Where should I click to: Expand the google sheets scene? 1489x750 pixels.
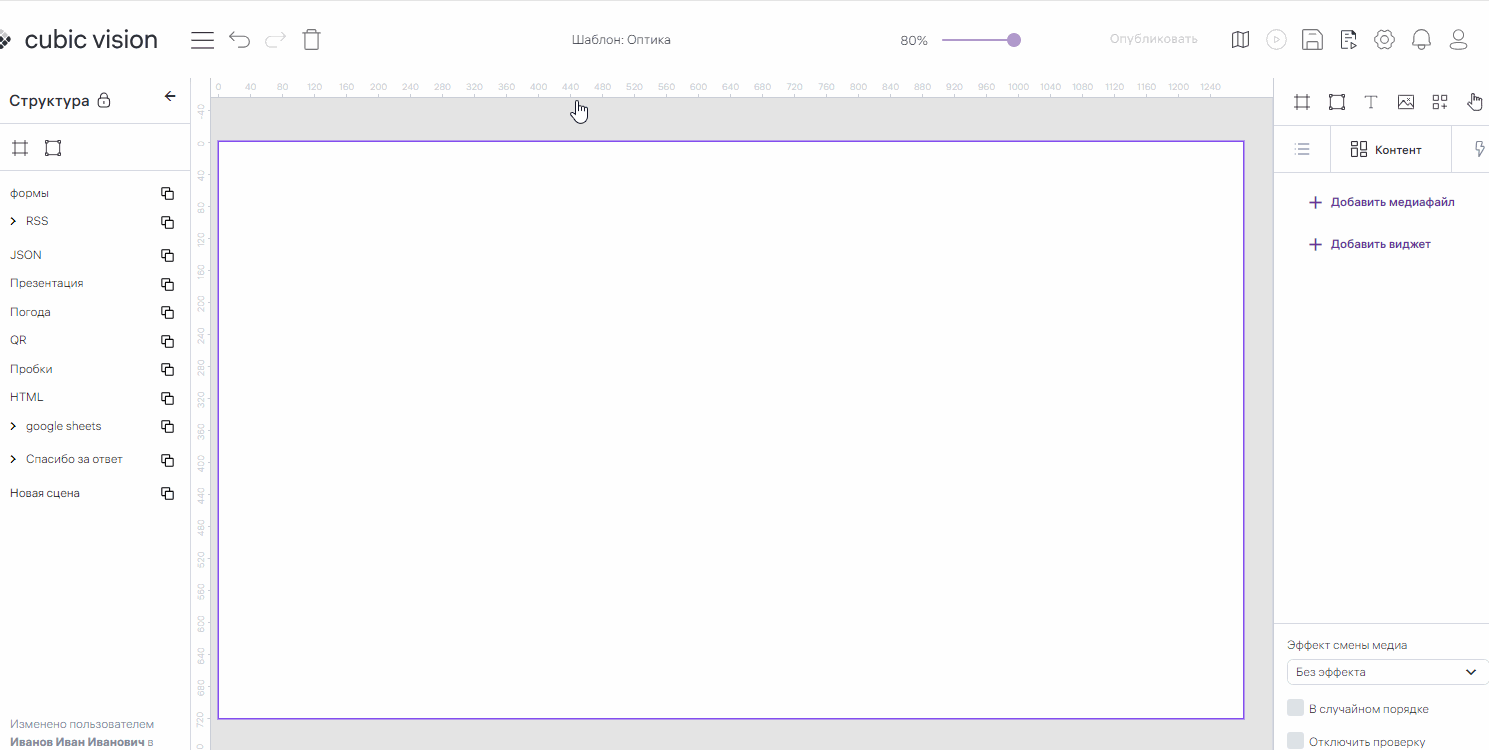click(13, 427)
